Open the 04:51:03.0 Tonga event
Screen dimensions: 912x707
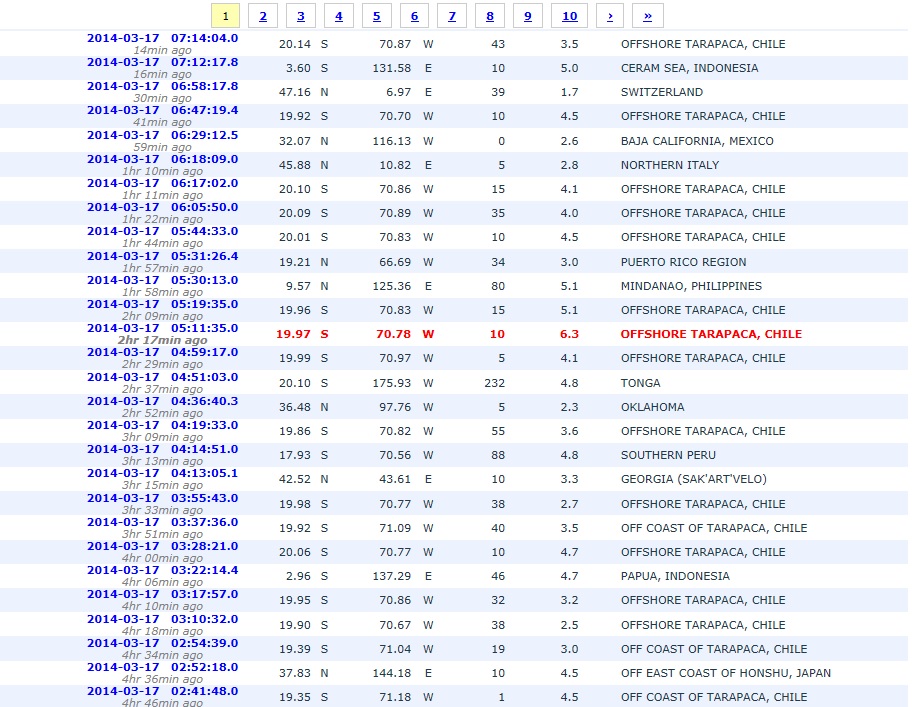[162, 377]
